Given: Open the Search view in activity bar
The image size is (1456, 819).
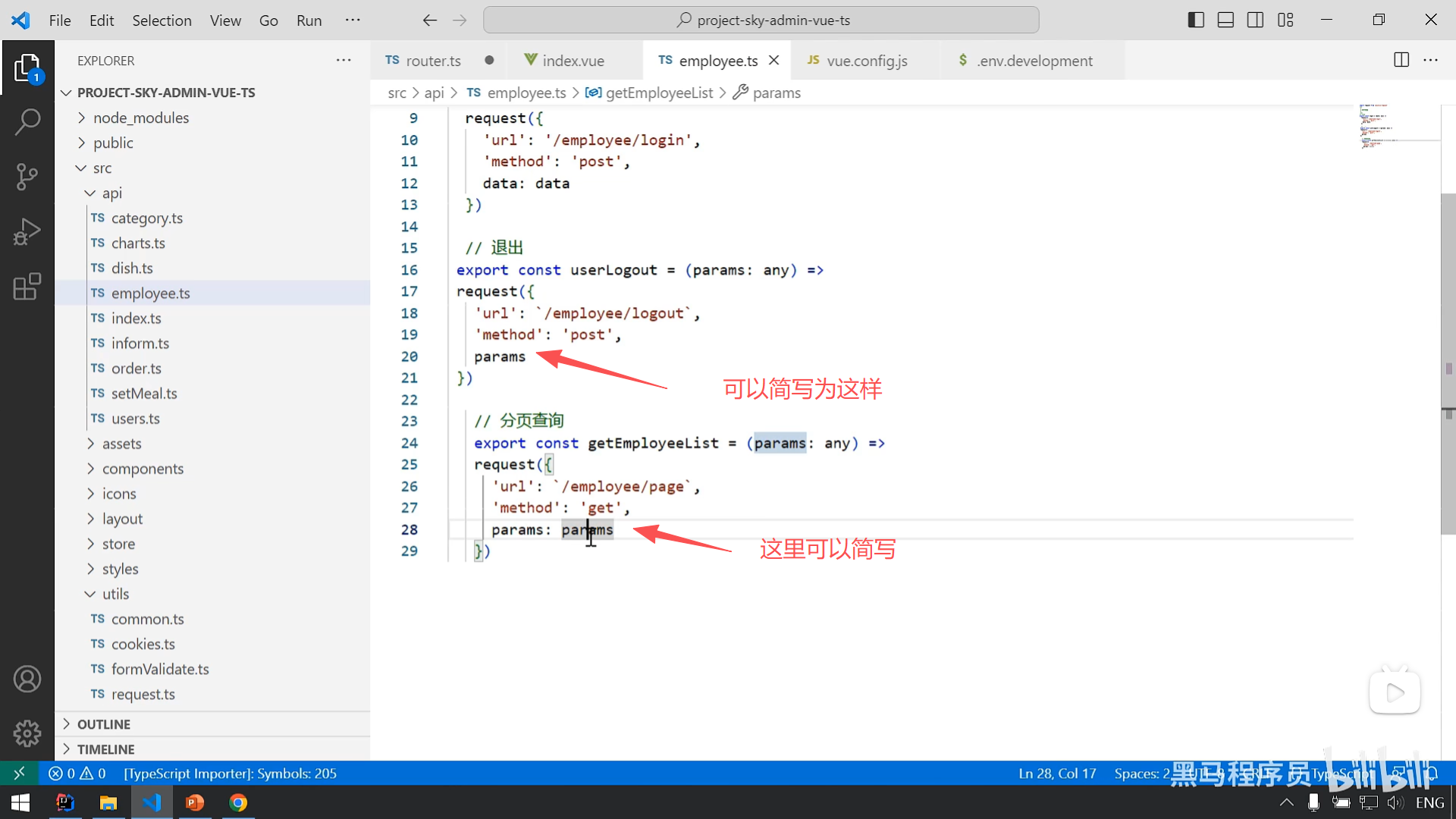Looking at the screenshot, I should click(x=27, y=121).
